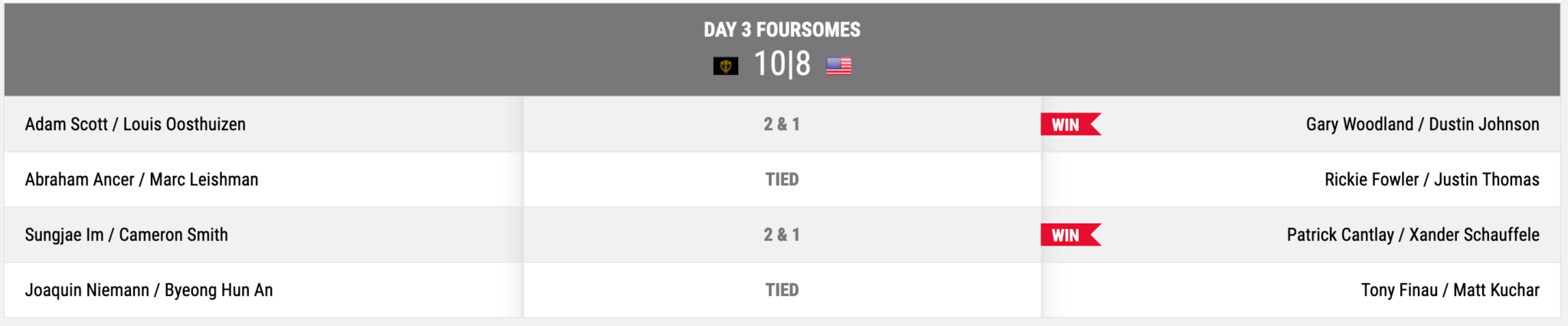The width and height of the screenshot is (1568, 326).
Task: Click the WIN badge for Woodland / Johnson
Action: pyautogui.click(x=1070, y=125)
